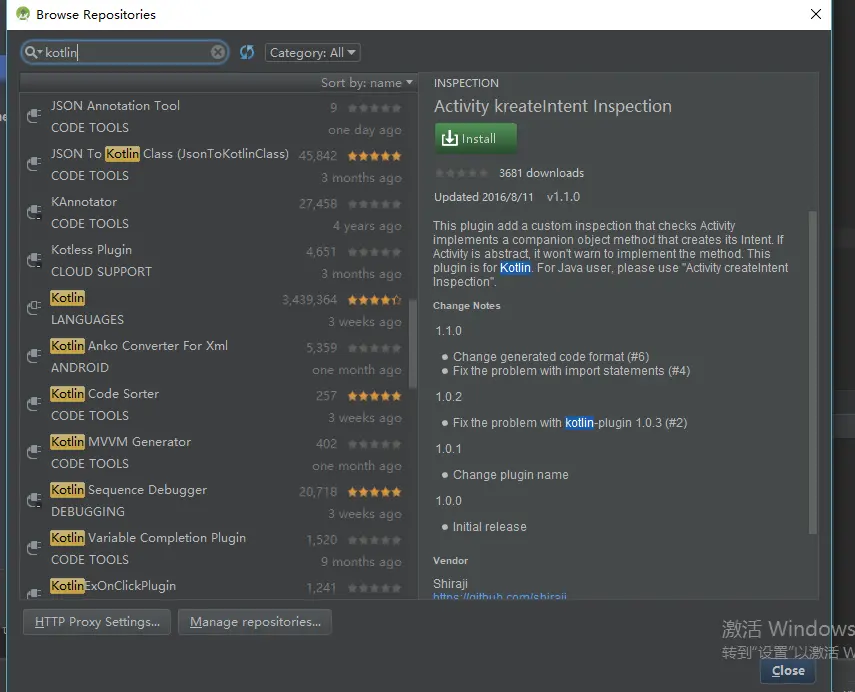855x692 pixels.
Task: Click the search magnifier icon
Action: [x=32, y=52]
